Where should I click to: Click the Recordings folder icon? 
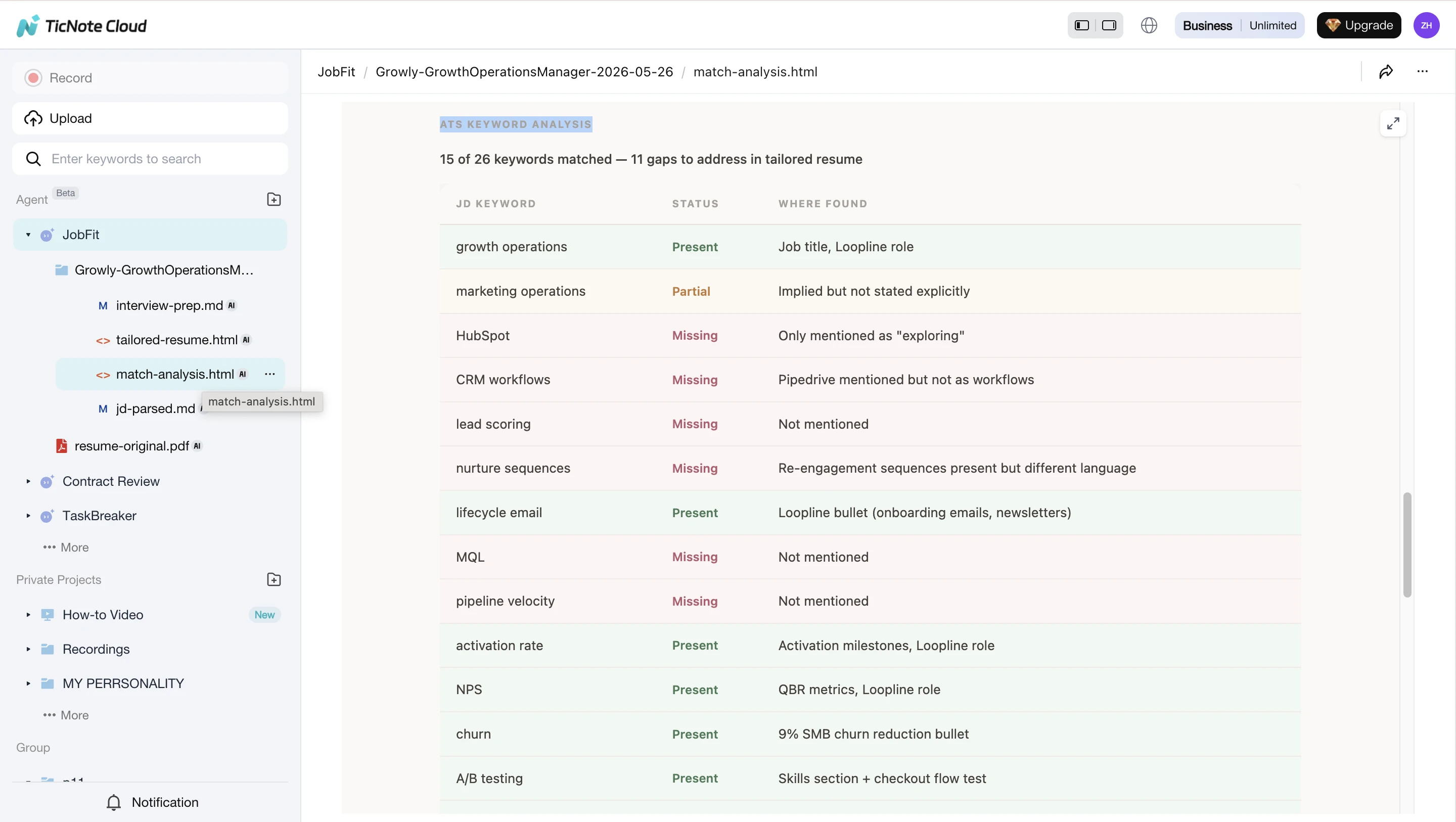click(48, 649)
